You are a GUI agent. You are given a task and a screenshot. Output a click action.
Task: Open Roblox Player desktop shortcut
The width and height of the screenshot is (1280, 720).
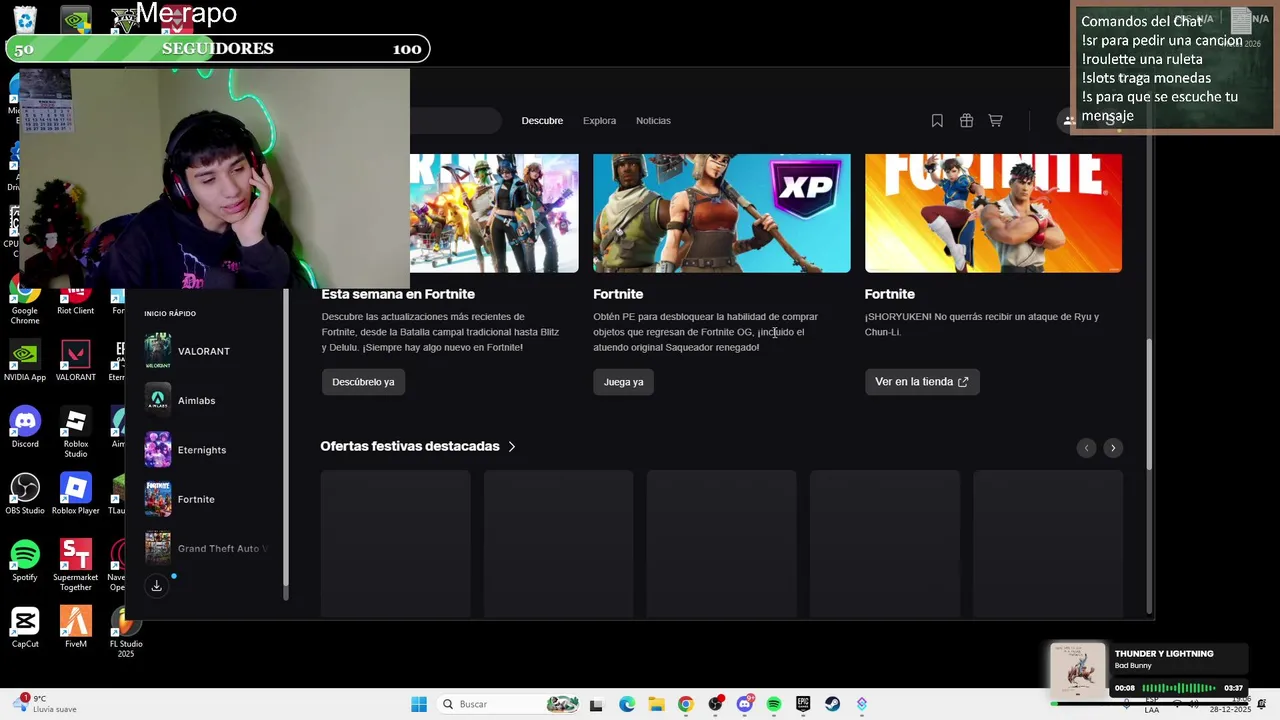tap(75, 494)
